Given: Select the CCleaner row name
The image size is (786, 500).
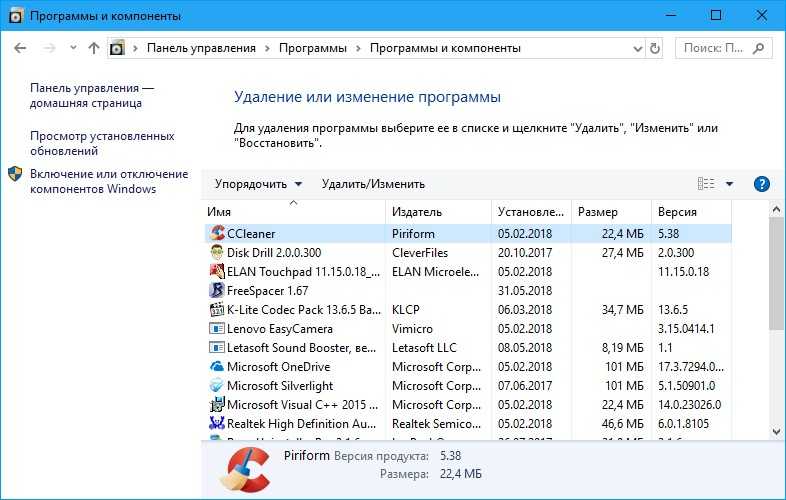Looking at the screenshot, I should point(251,234).
